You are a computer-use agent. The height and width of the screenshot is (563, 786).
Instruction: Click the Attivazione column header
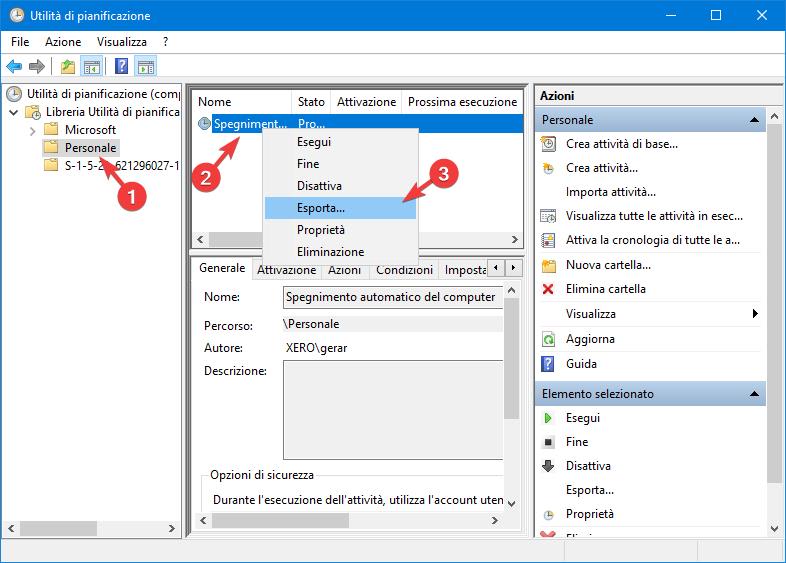click(x=366, y=102)
